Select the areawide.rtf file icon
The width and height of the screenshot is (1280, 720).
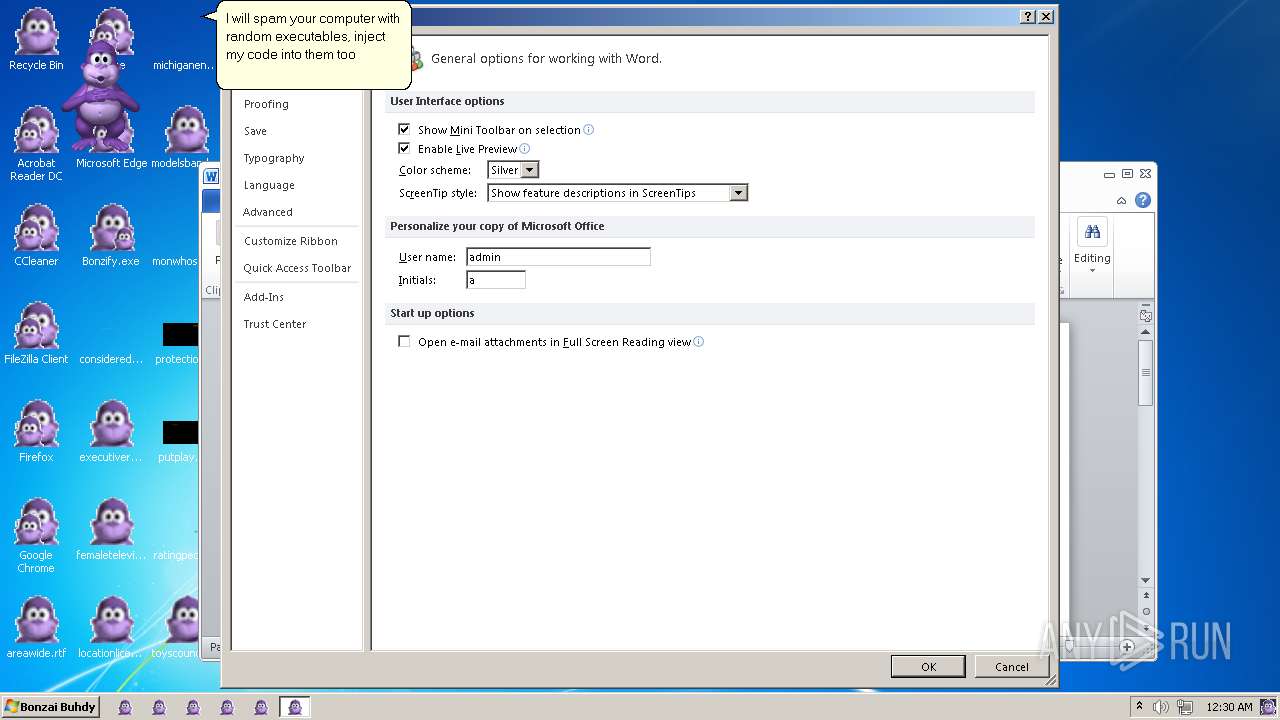[x=36, y=628]
